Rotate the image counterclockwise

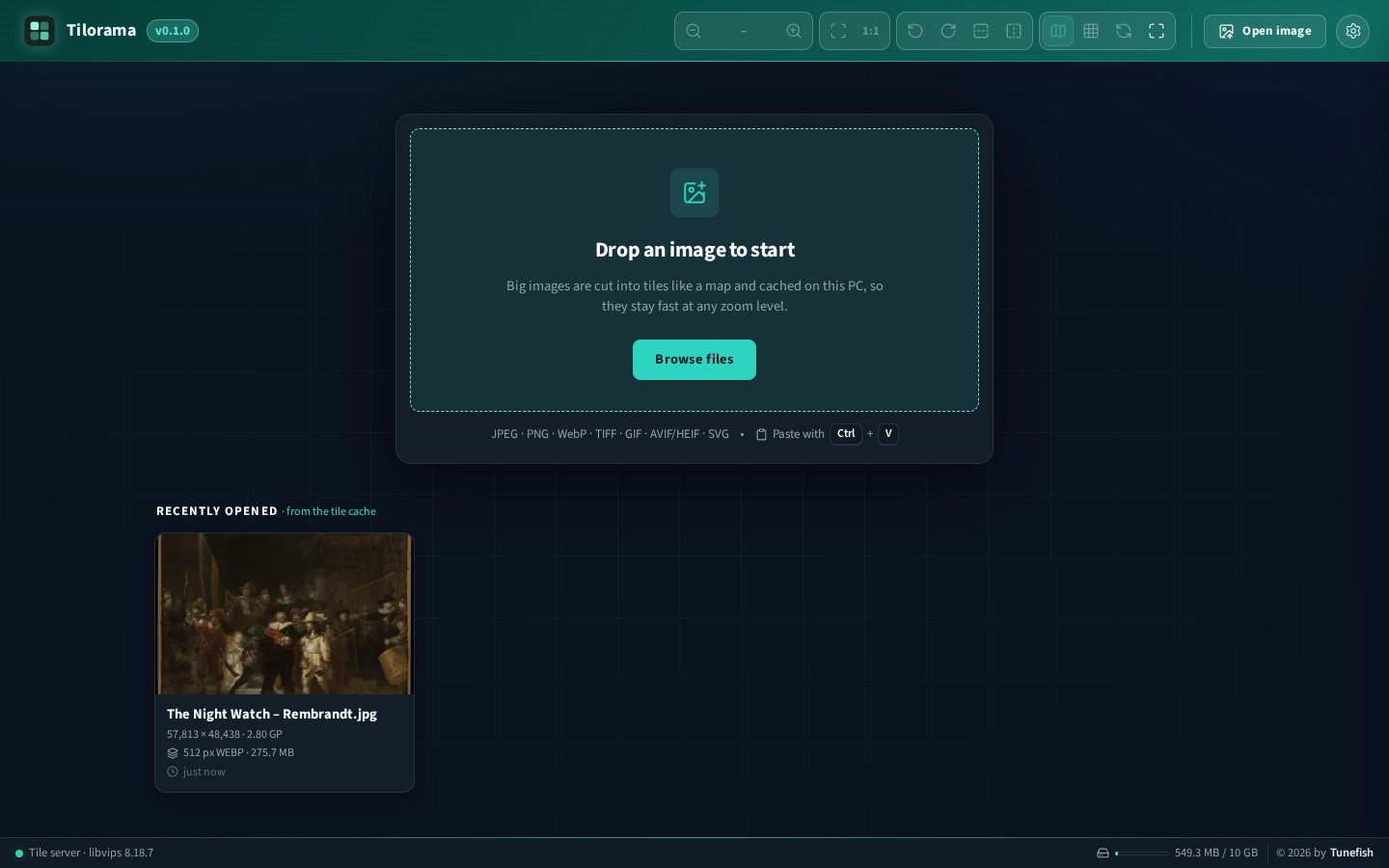pos(915,31)
